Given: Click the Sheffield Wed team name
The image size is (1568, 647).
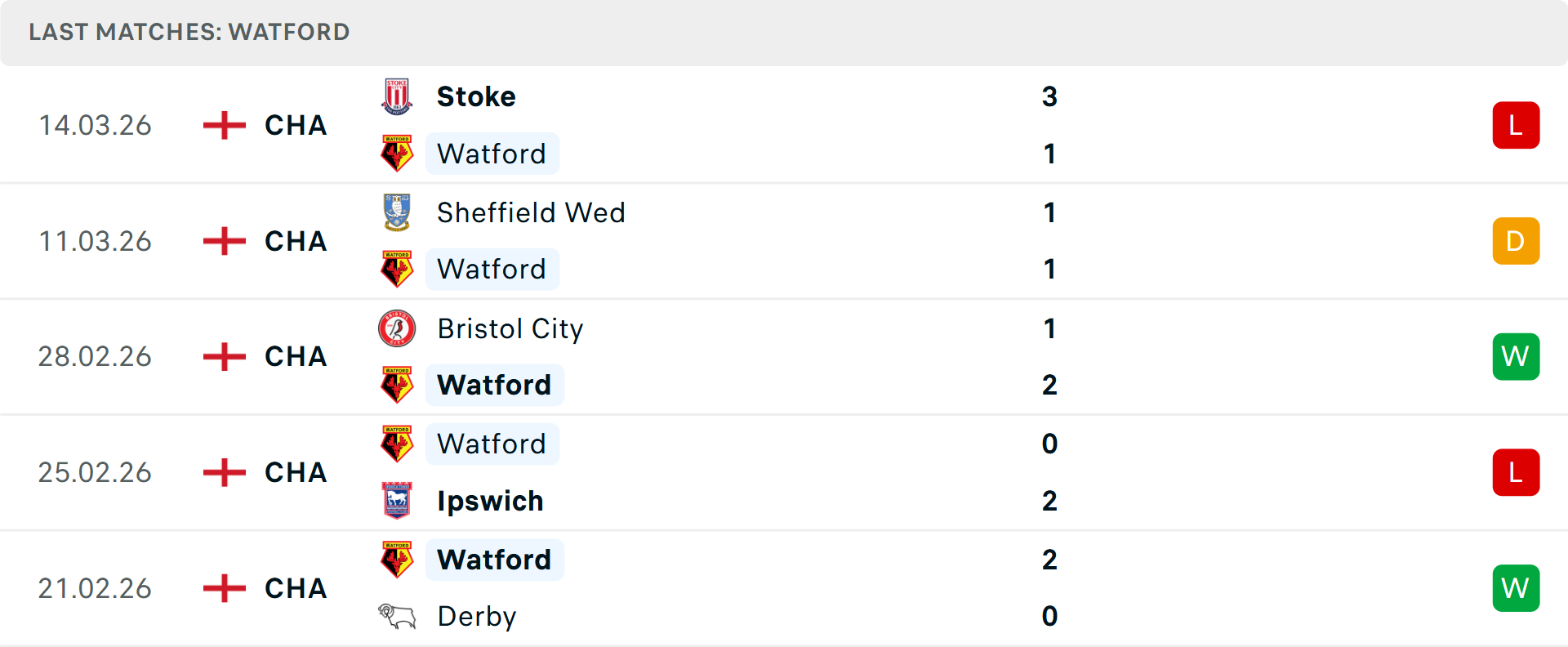Looking at the screenshot, I should tap(531, 212).
